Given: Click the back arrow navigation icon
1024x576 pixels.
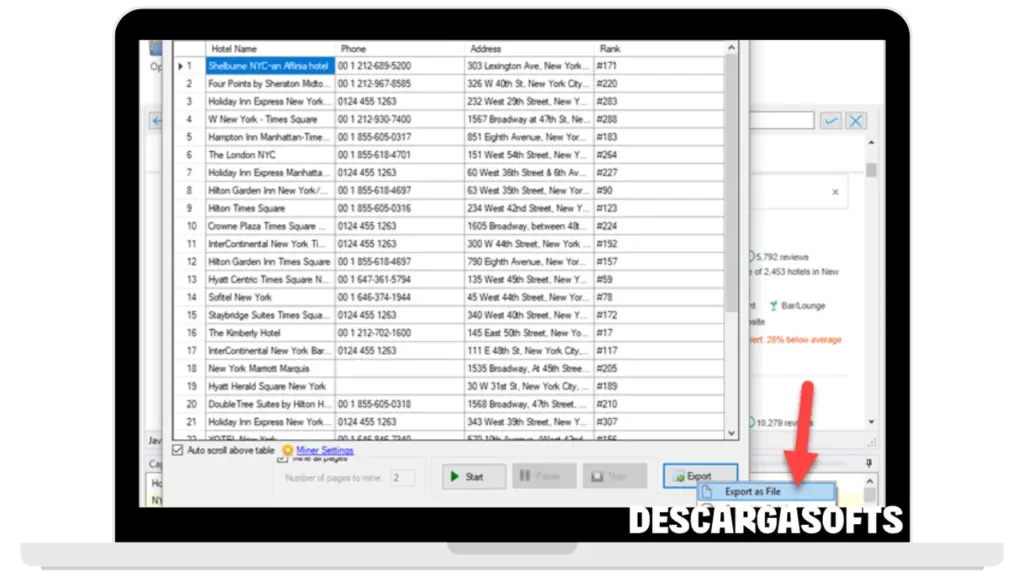Looking at the screenshot, I should point(156,121).
